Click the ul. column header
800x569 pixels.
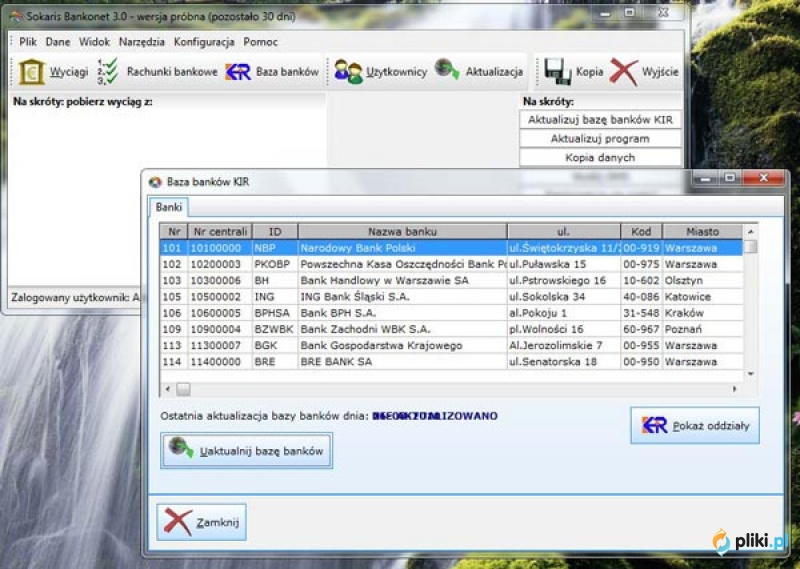(563, 231)
